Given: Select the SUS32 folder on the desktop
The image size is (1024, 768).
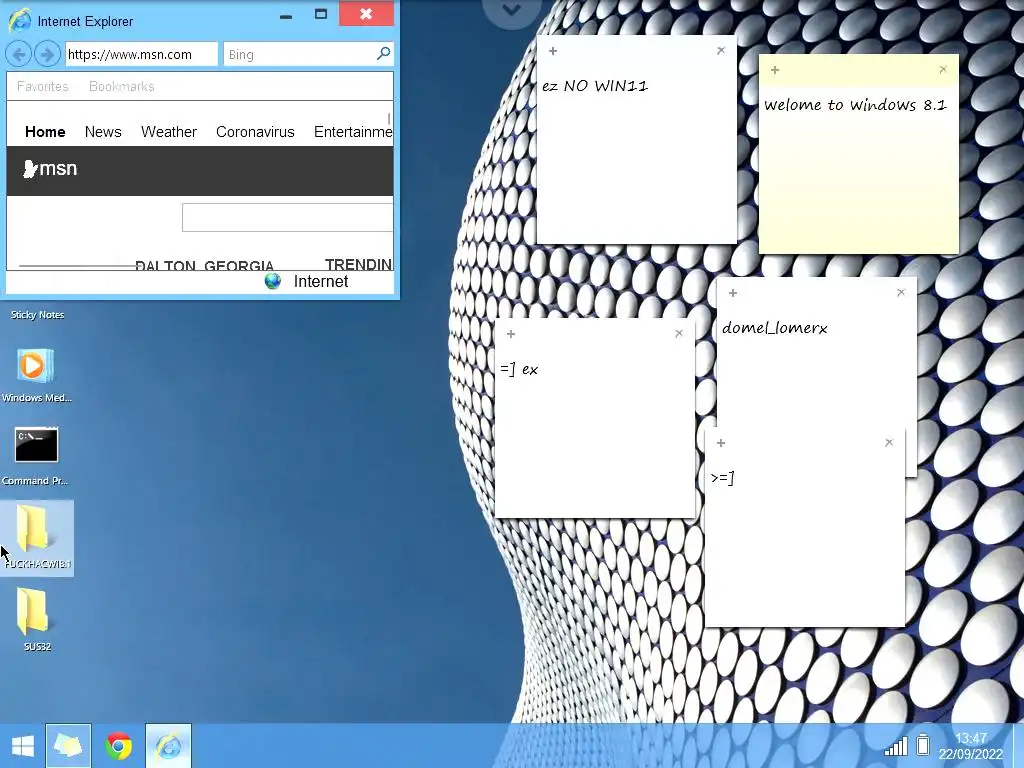Looking at the screenshot, I should (34, 619).
